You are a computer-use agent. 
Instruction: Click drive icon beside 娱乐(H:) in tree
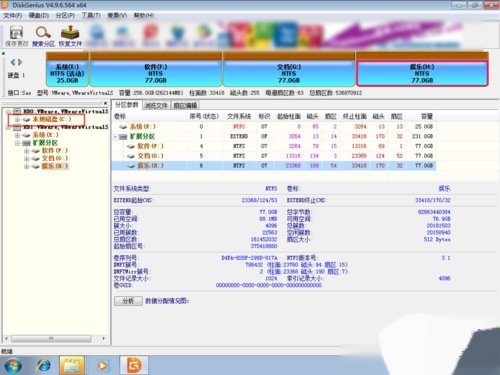point(35,166)
